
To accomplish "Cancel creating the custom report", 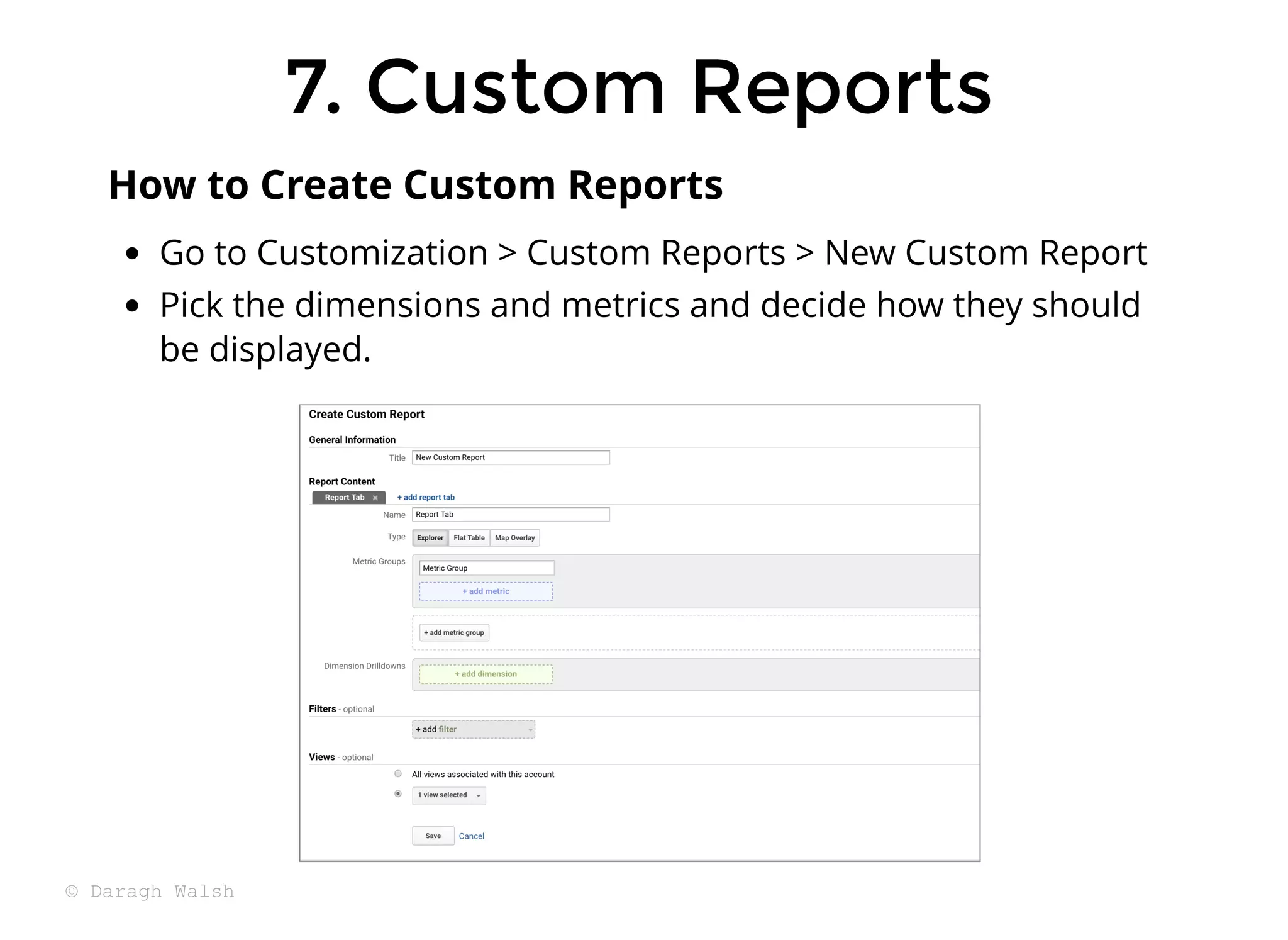I will click(x=472, y=836).
